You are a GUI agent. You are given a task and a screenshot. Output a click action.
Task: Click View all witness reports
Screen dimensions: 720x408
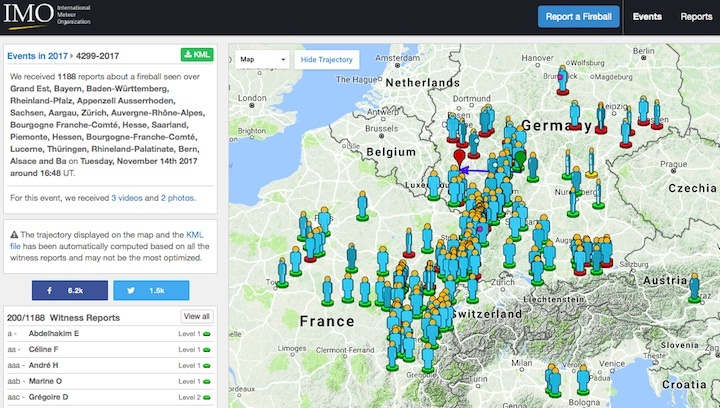[197, 317]
